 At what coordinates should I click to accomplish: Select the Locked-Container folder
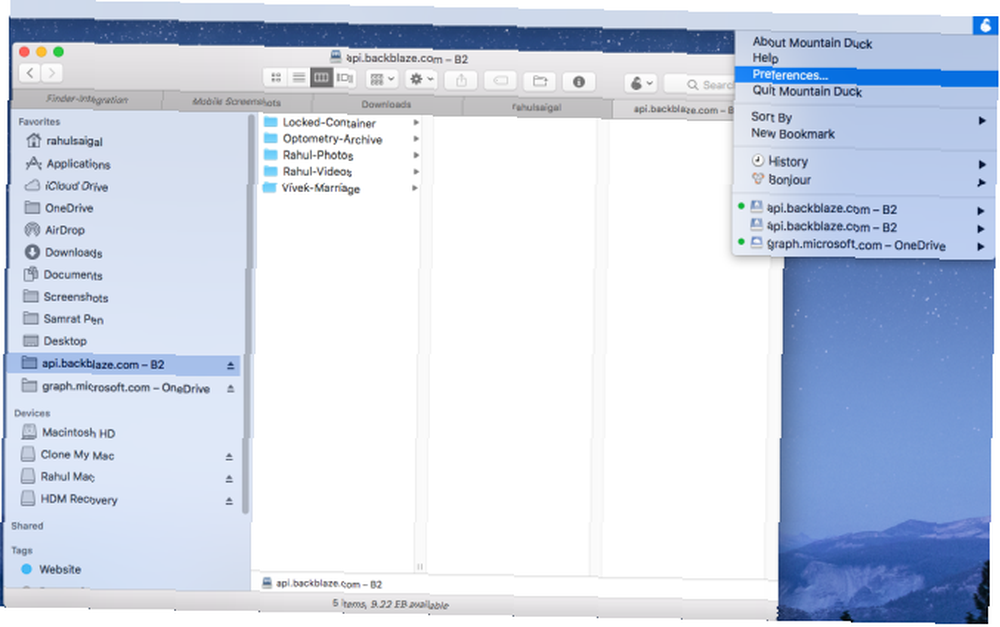[x=320, y=122]
